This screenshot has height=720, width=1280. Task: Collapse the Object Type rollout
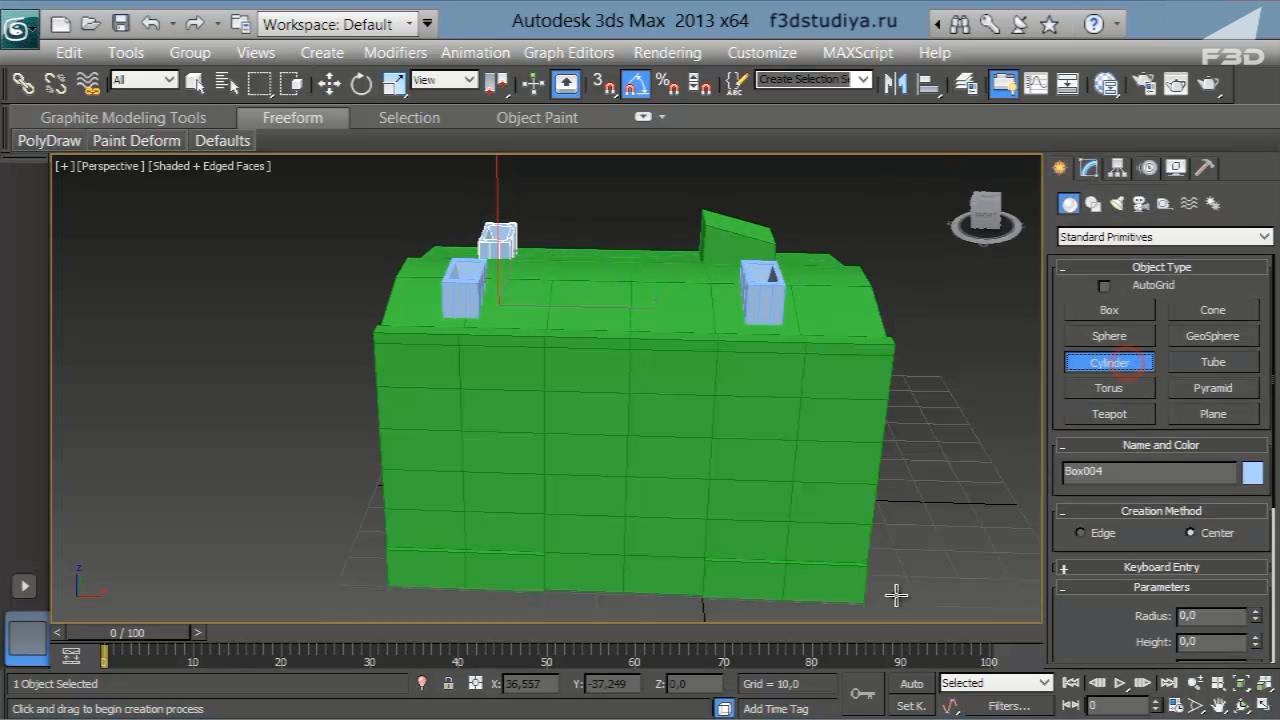[x=1161, y=267]
